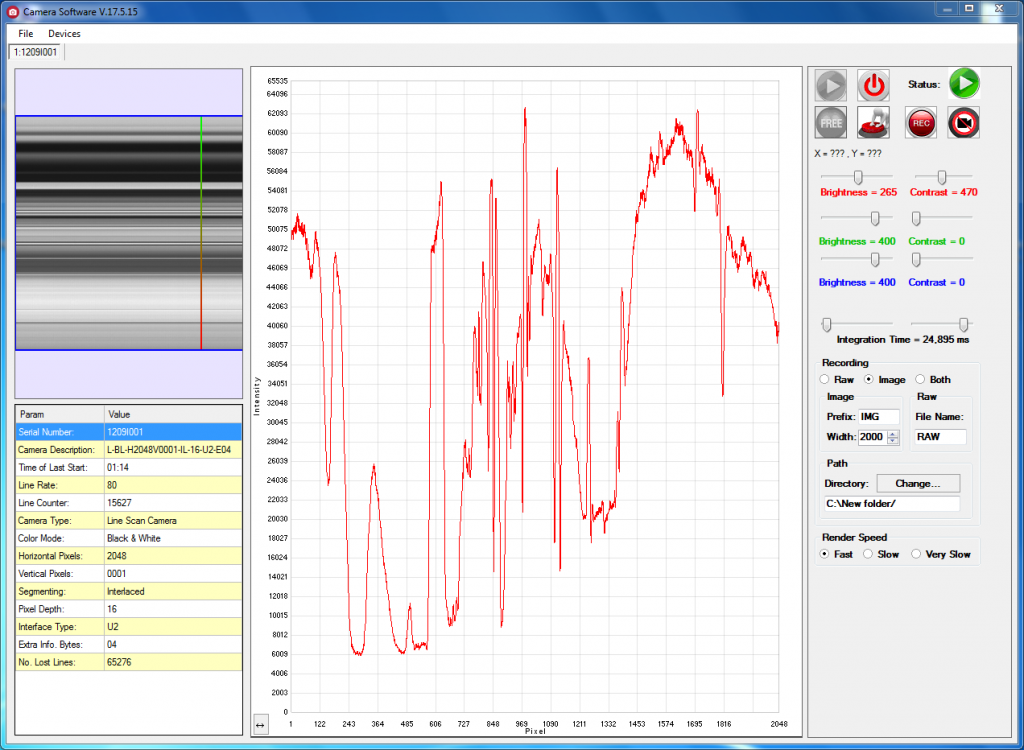This screenshot has height=750, width=1024.
Task: Maximize the Camera Software window
Action: pyautogui.click(x=970, y=8)
